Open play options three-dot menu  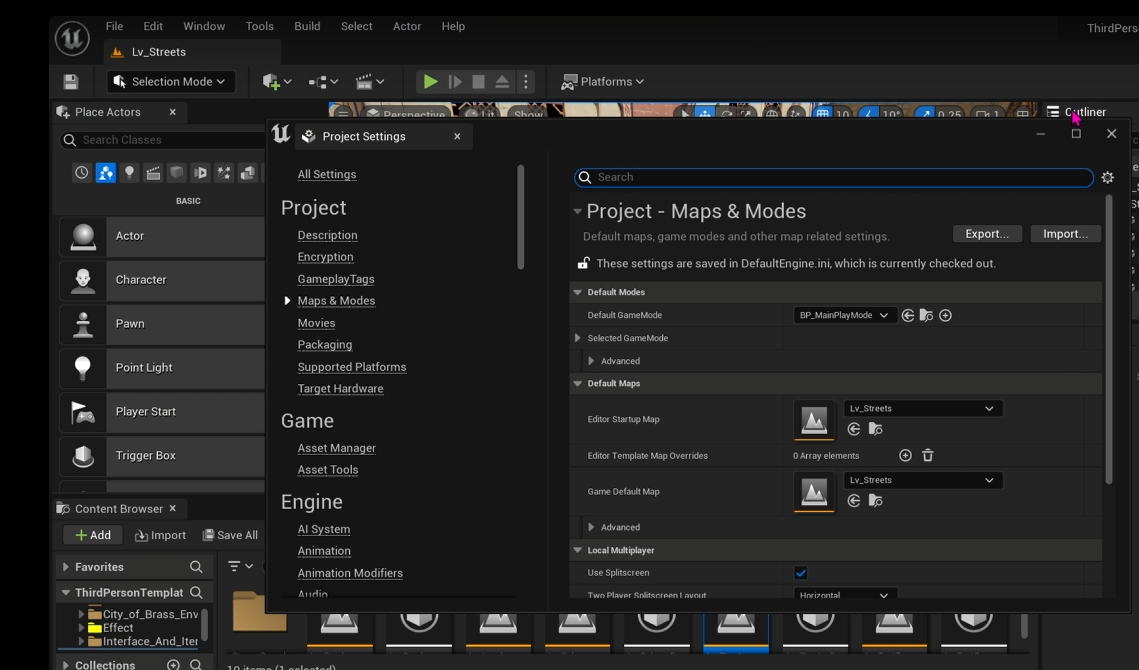pos(526,81)
